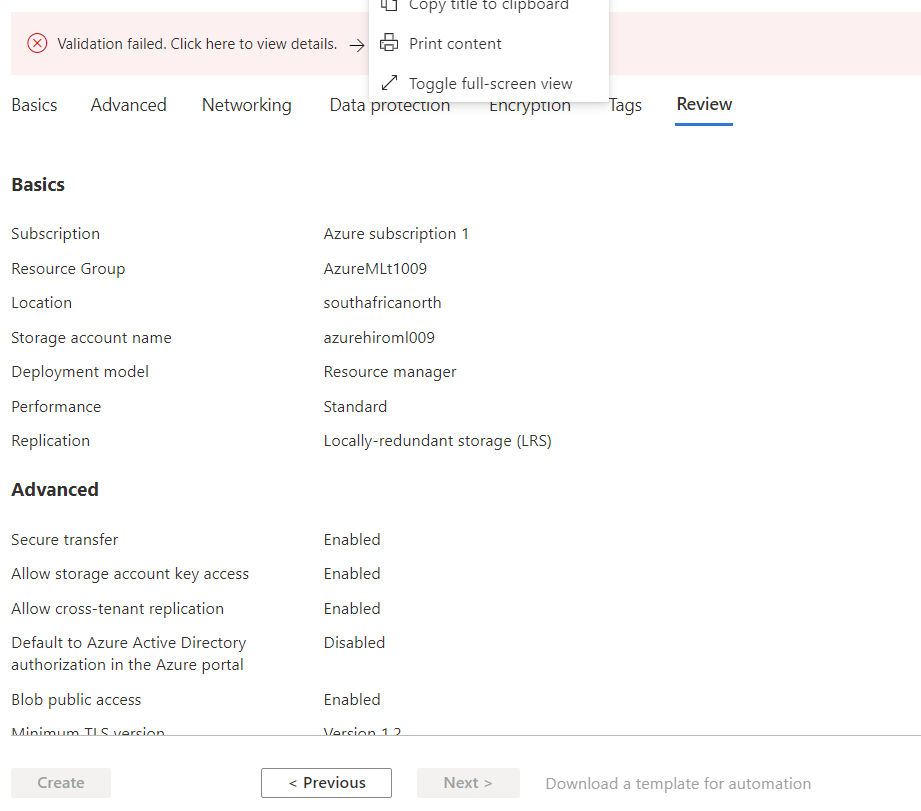Click the Disabled value for Azure AD authorization

click(x=354, y=642)
